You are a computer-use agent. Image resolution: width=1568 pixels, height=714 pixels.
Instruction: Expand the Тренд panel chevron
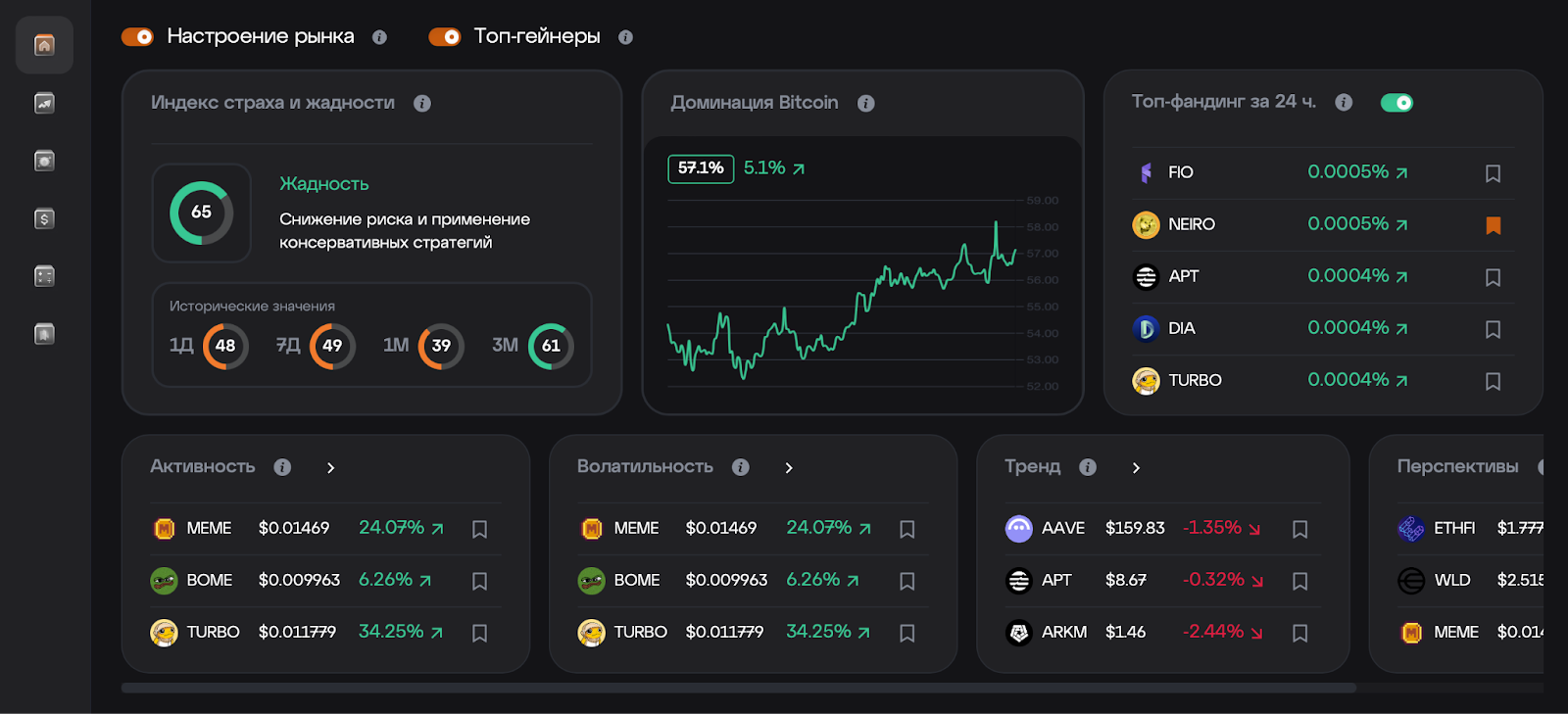pyautogui.click(x=1136, y=468)
